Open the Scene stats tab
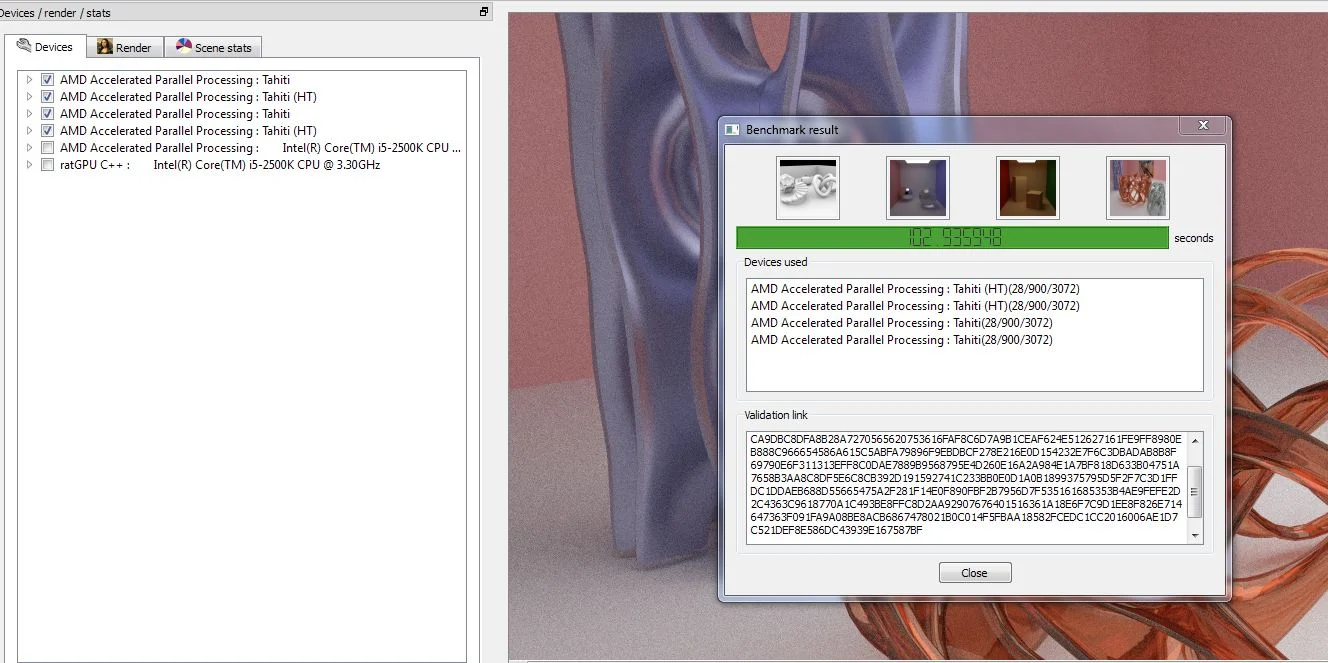Image resolution: width=1328 pixels, height=663 pixels. (x=214, y=47)
